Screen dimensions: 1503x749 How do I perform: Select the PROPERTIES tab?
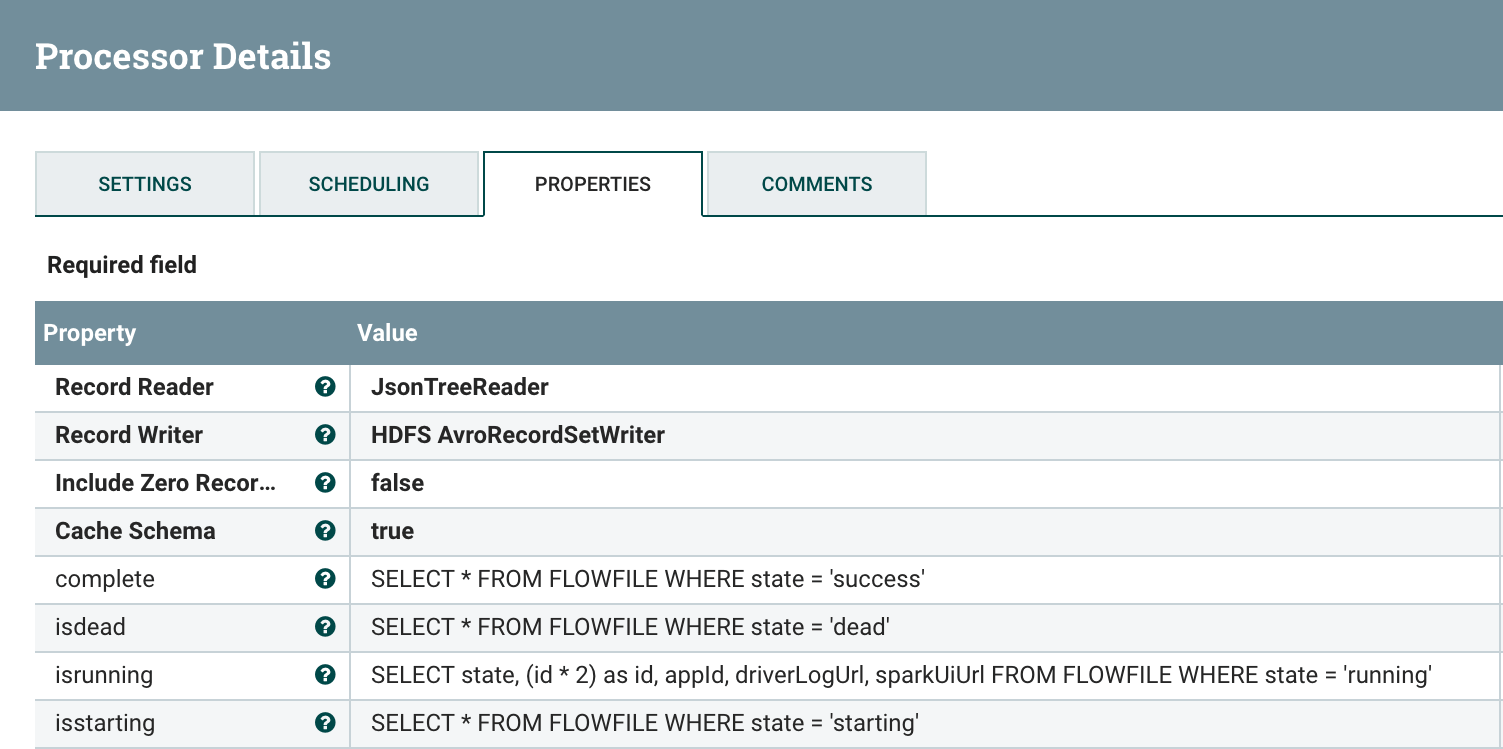point(593,184)
